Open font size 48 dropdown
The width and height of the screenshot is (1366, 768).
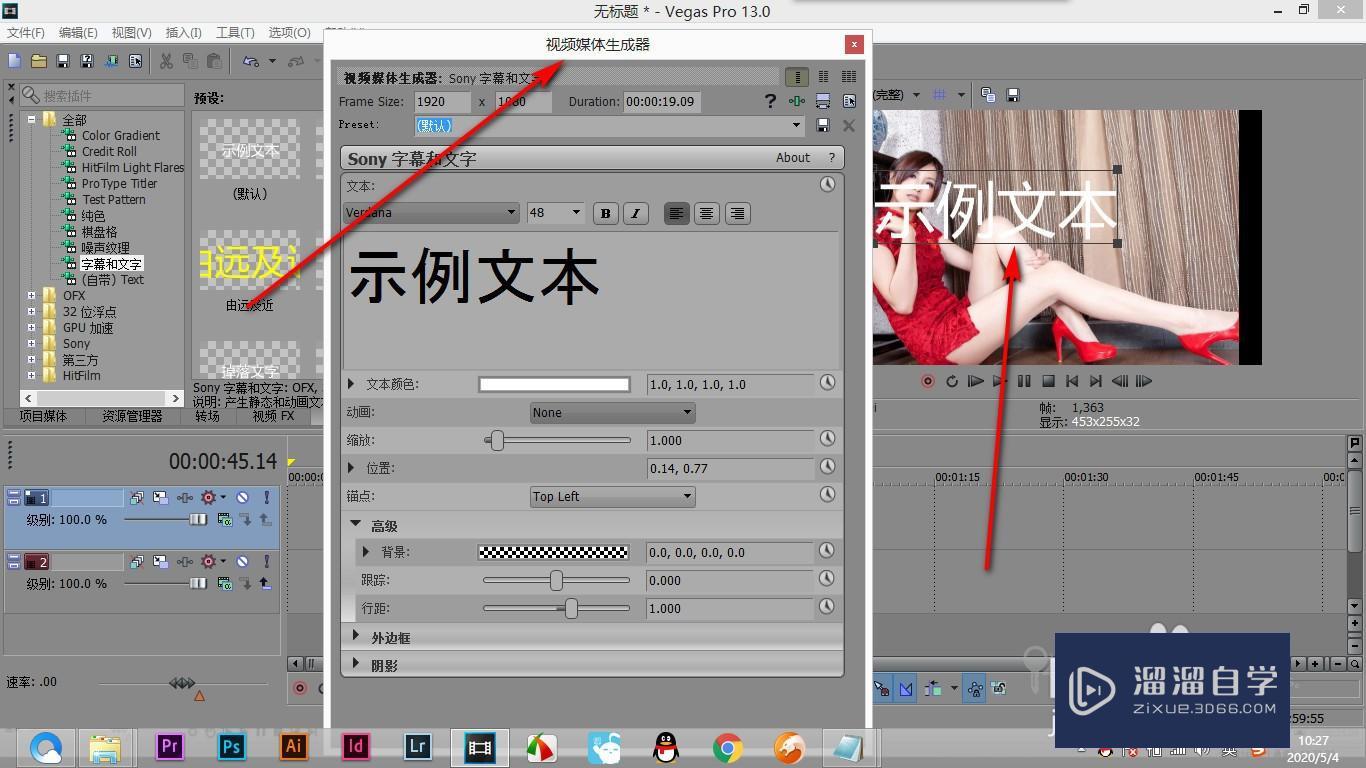(576, 212)
